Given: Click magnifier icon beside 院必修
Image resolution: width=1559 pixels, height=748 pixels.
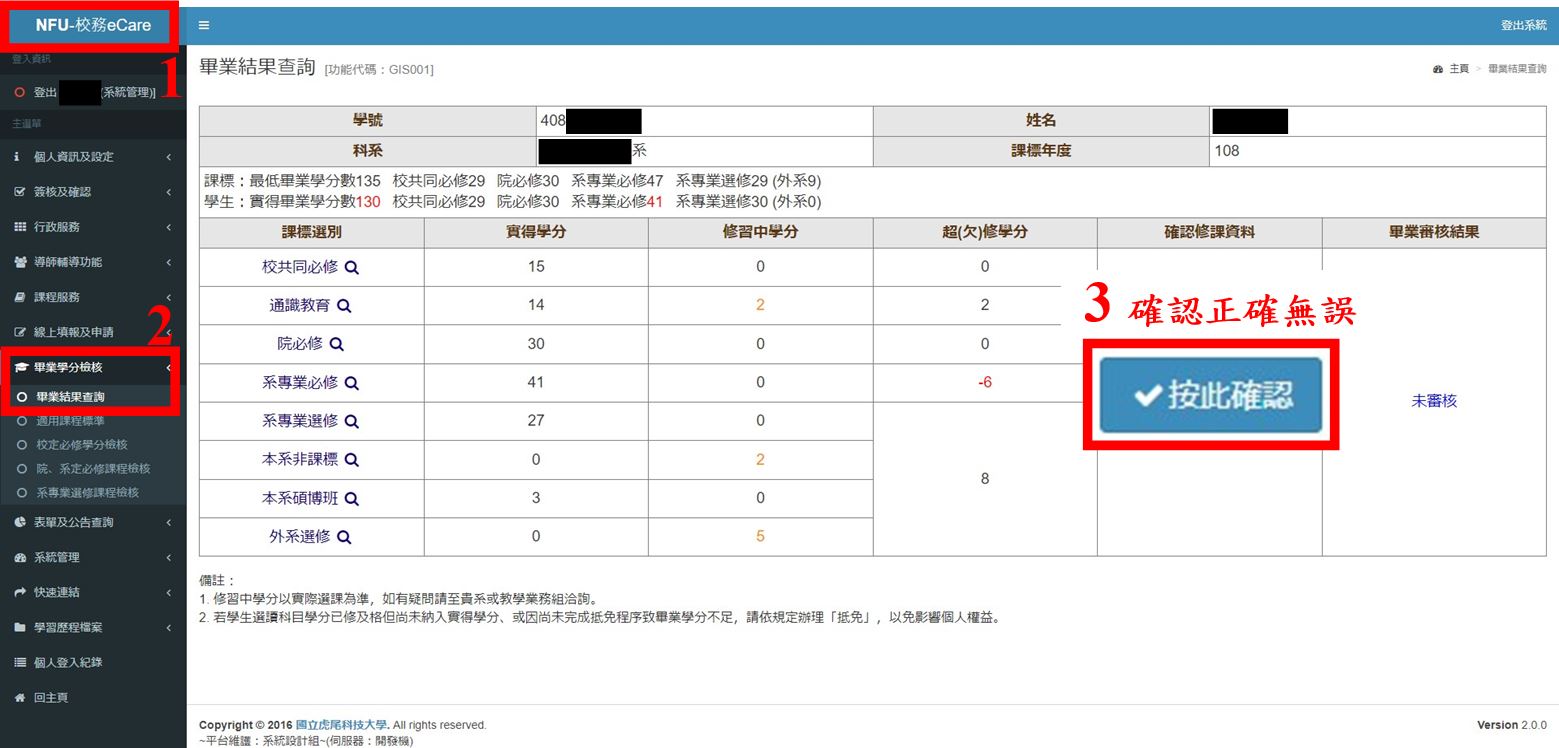Looking at the screenshot, I should [337, 344].
